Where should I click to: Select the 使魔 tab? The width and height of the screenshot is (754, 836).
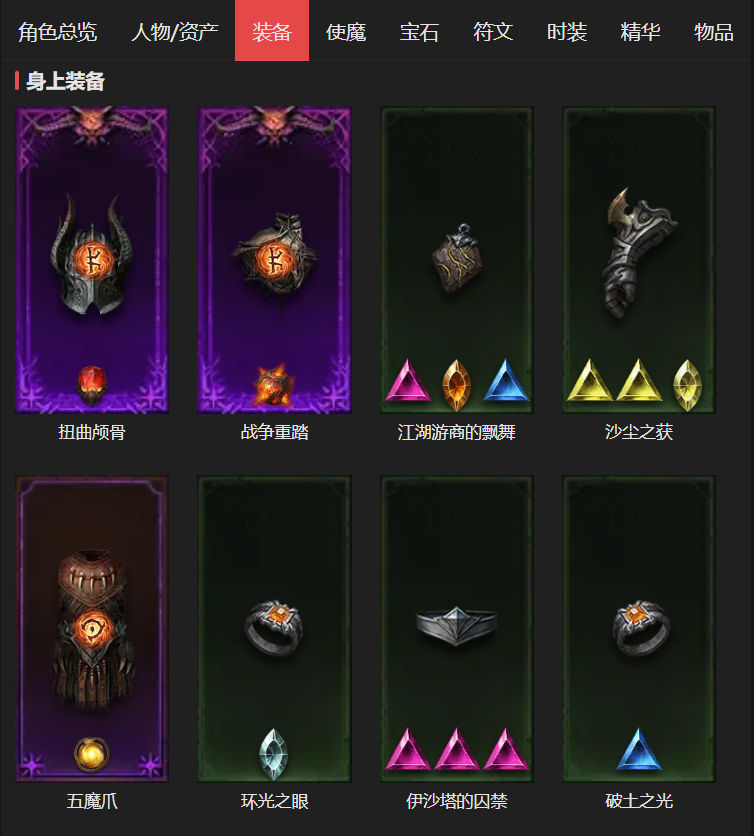pos(346,32)
